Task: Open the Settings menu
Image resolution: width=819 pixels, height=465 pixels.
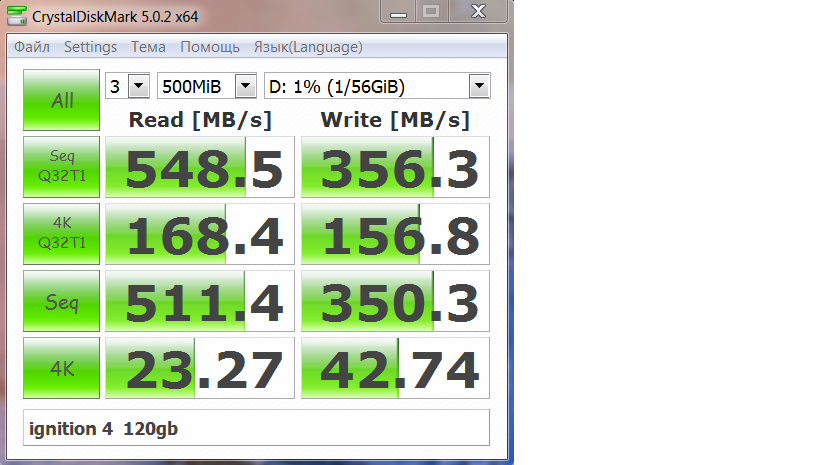Action: (x=90, y=47)
